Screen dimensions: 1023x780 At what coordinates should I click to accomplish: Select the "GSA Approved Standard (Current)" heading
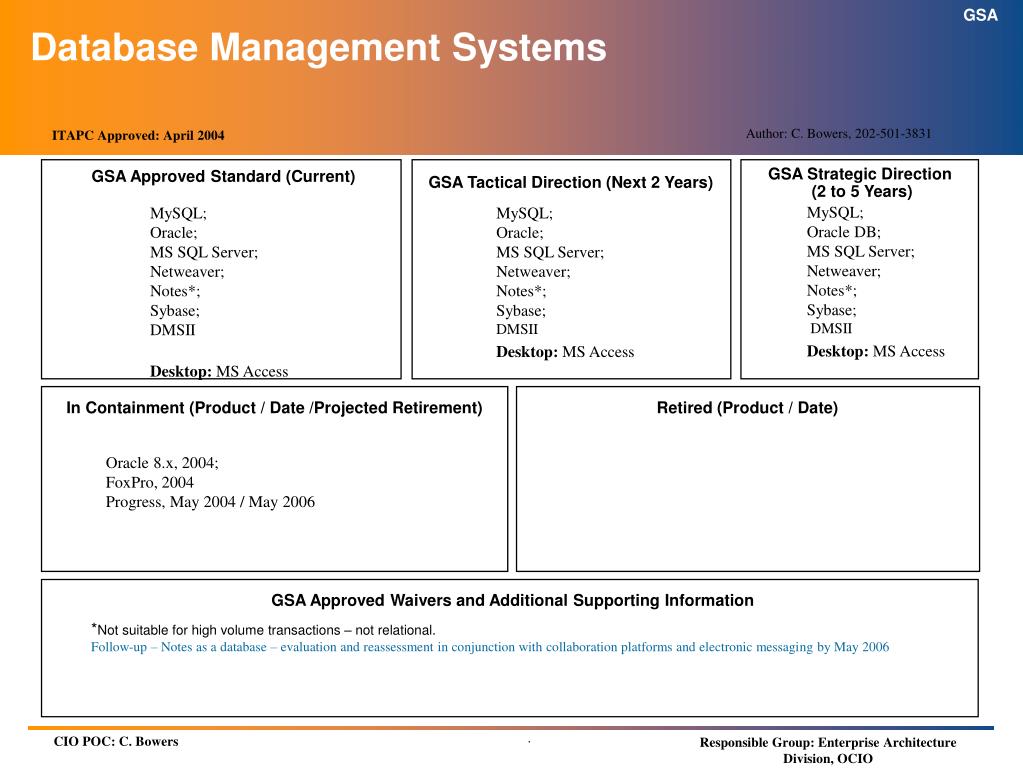[x=223, y=177]
